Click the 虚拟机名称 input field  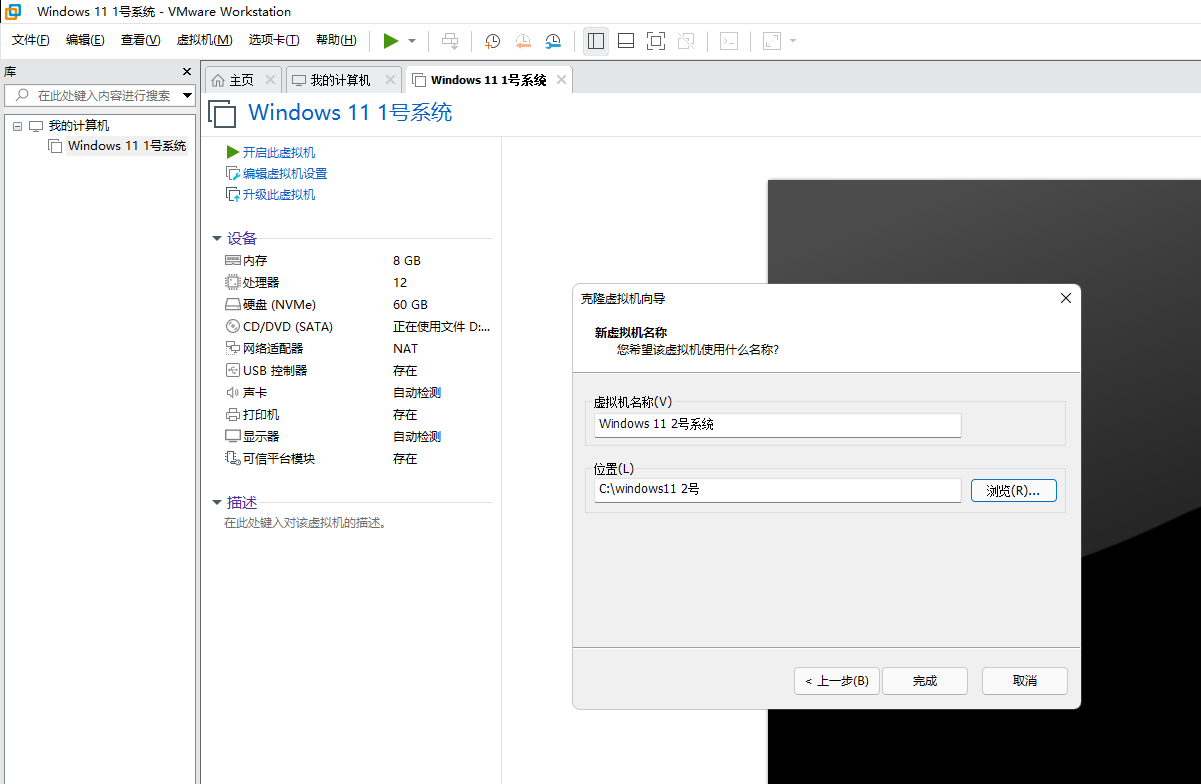[x=778, y=425]
